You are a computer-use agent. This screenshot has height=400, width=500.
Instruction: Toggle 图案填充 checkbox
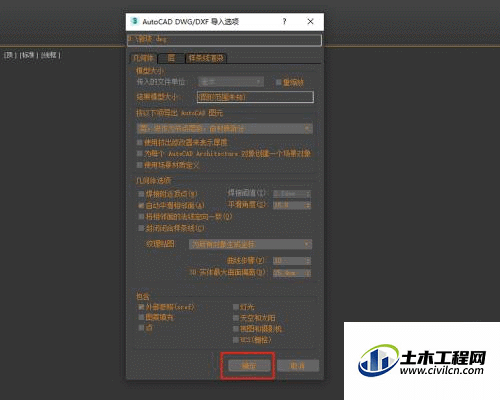click(141, 317)
